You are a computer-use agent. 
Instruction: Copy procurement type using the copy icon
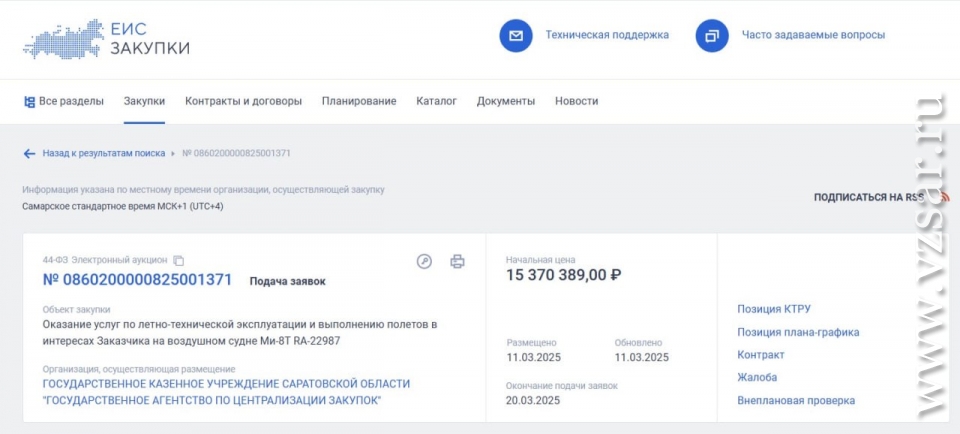click(178, 261)
